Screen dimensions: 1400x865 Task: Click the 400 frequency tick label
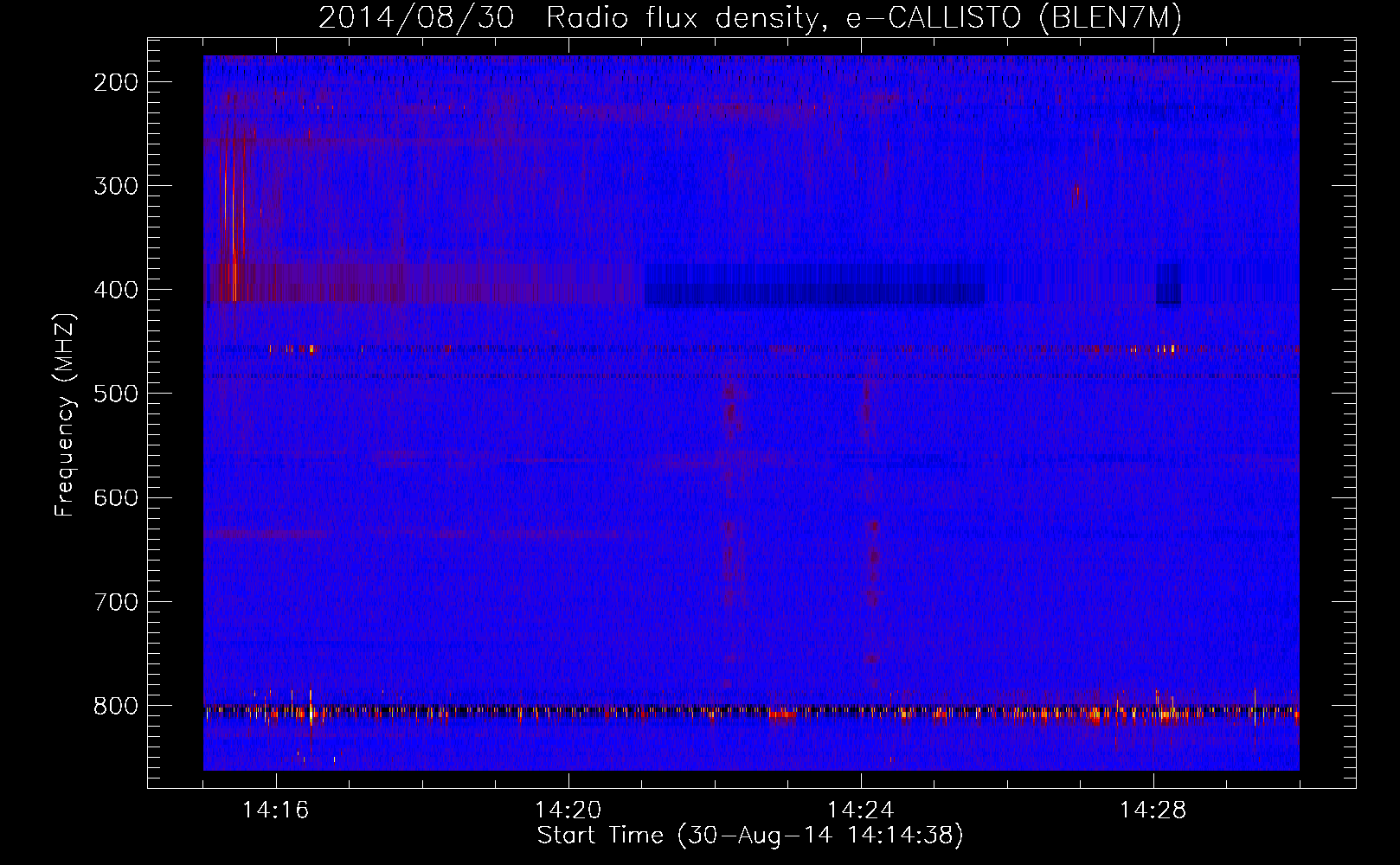(x=116, y=290)
